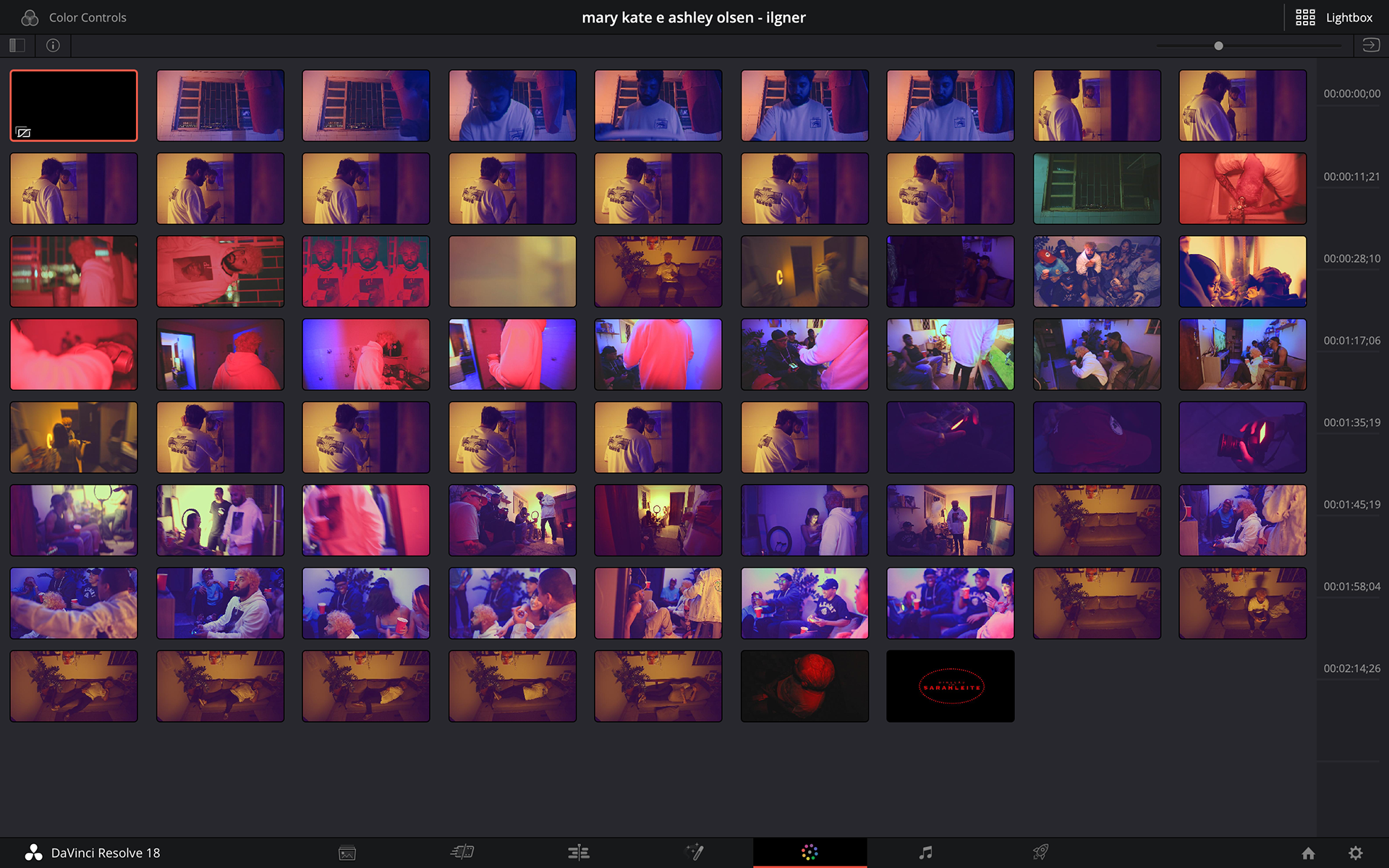Select the SARAHLEITE logo clip thumbnail
The width and height of the screenshot is (1389, 868).
point(950,686)
